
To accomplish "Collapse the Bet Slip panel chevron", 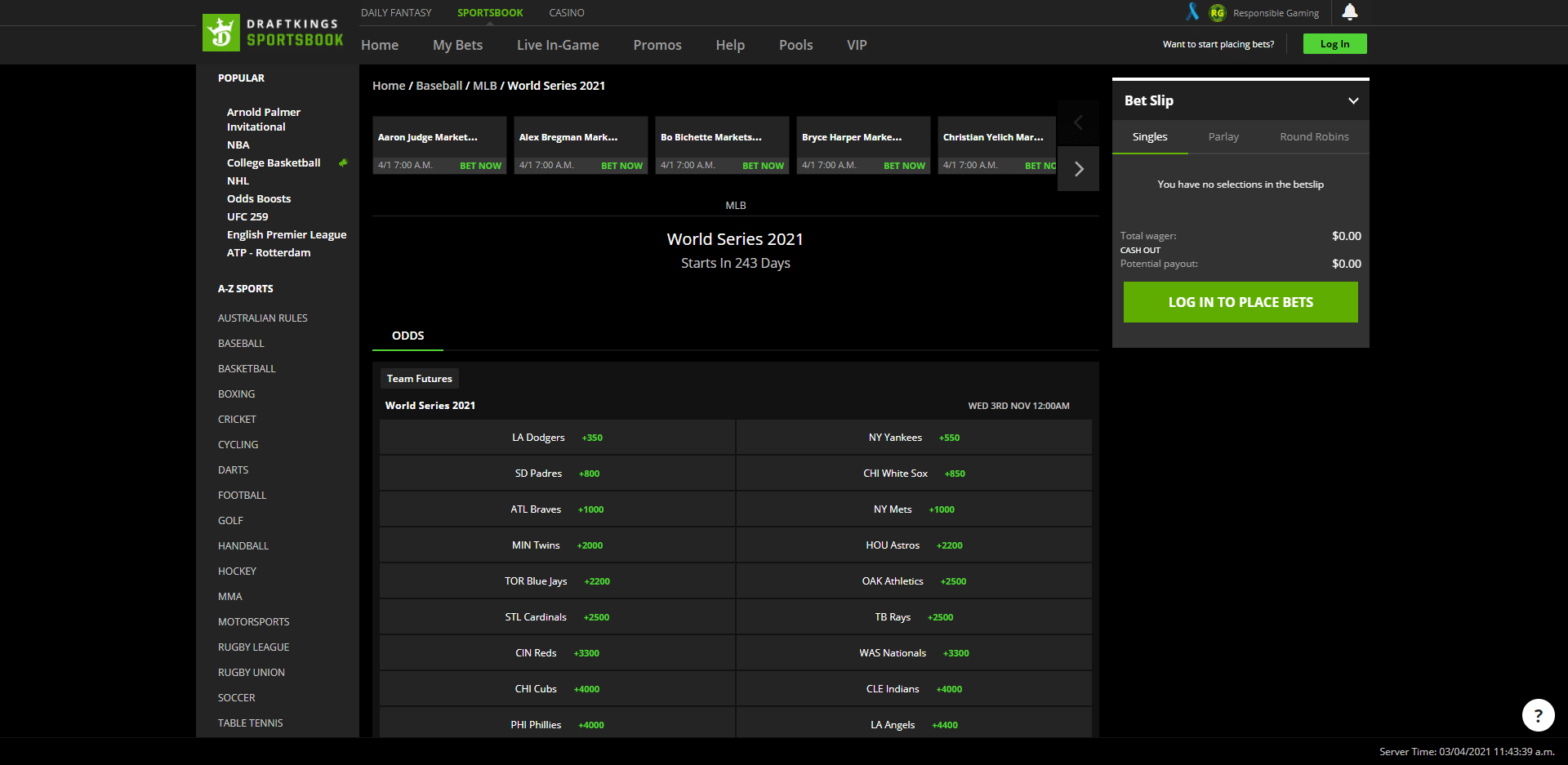I will [1352, 100].
